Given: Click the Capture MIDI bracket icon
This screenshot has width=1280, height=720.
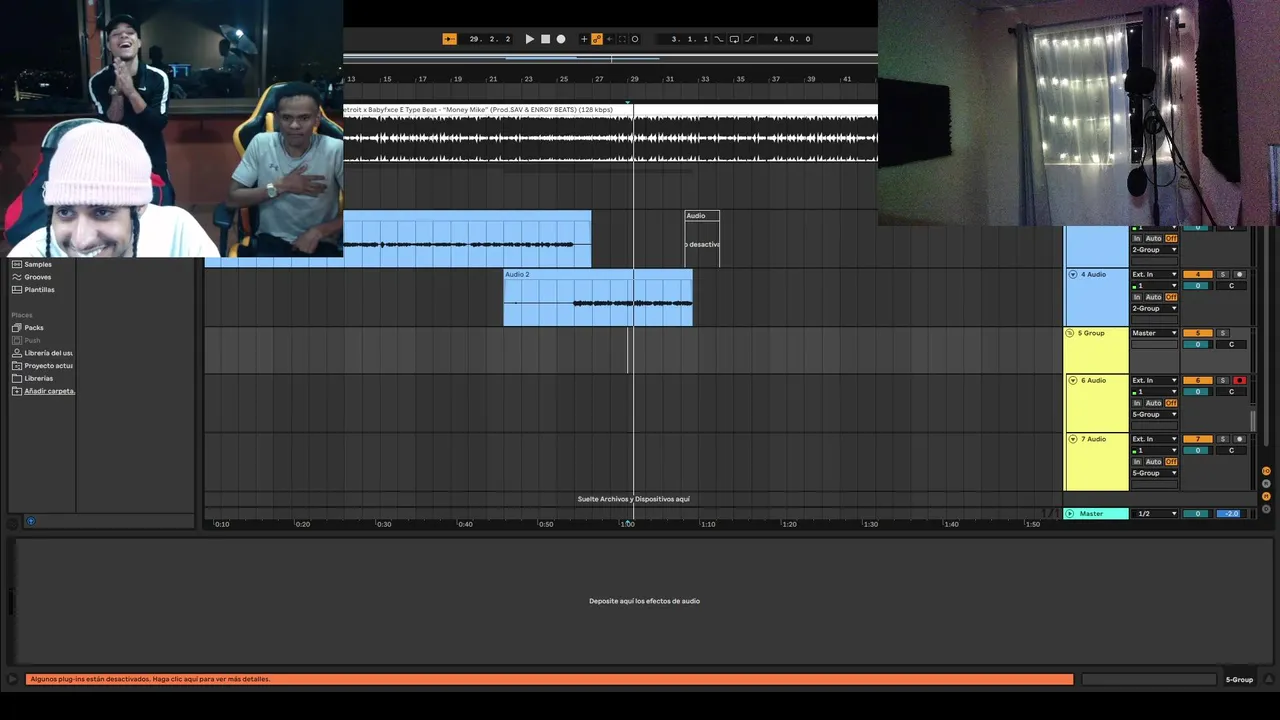Looking at the screenshot, I should click(622, 39).
